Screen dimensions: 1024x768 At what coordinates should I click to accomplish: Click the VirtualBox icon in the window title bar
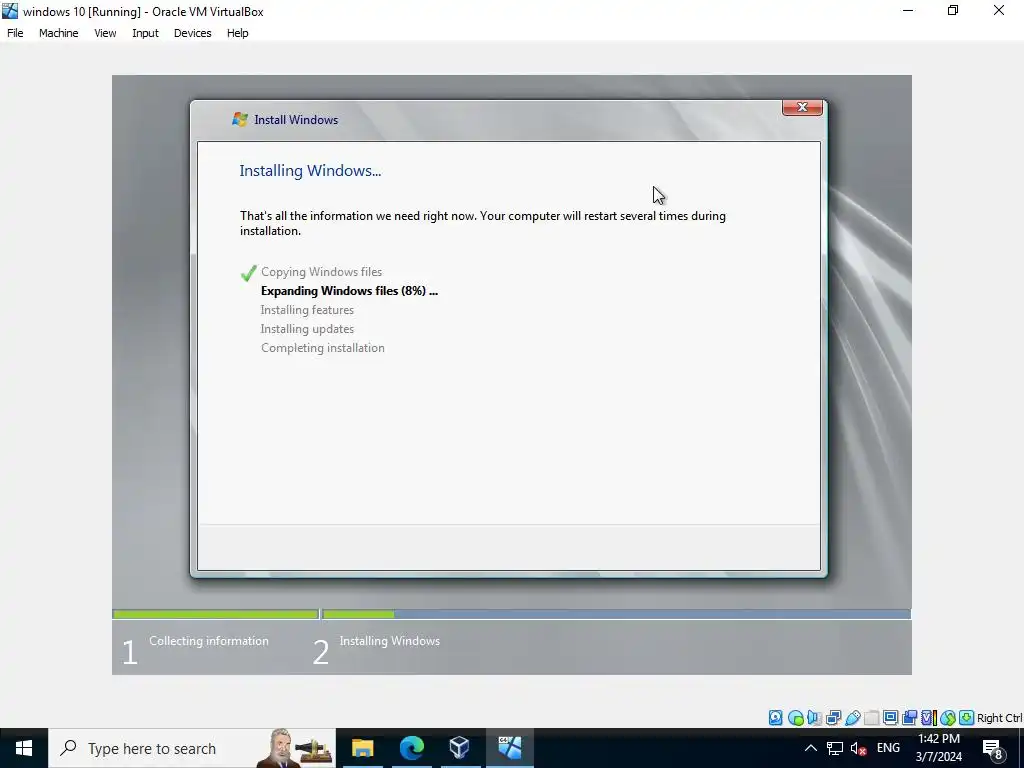[x=10, y=11]
